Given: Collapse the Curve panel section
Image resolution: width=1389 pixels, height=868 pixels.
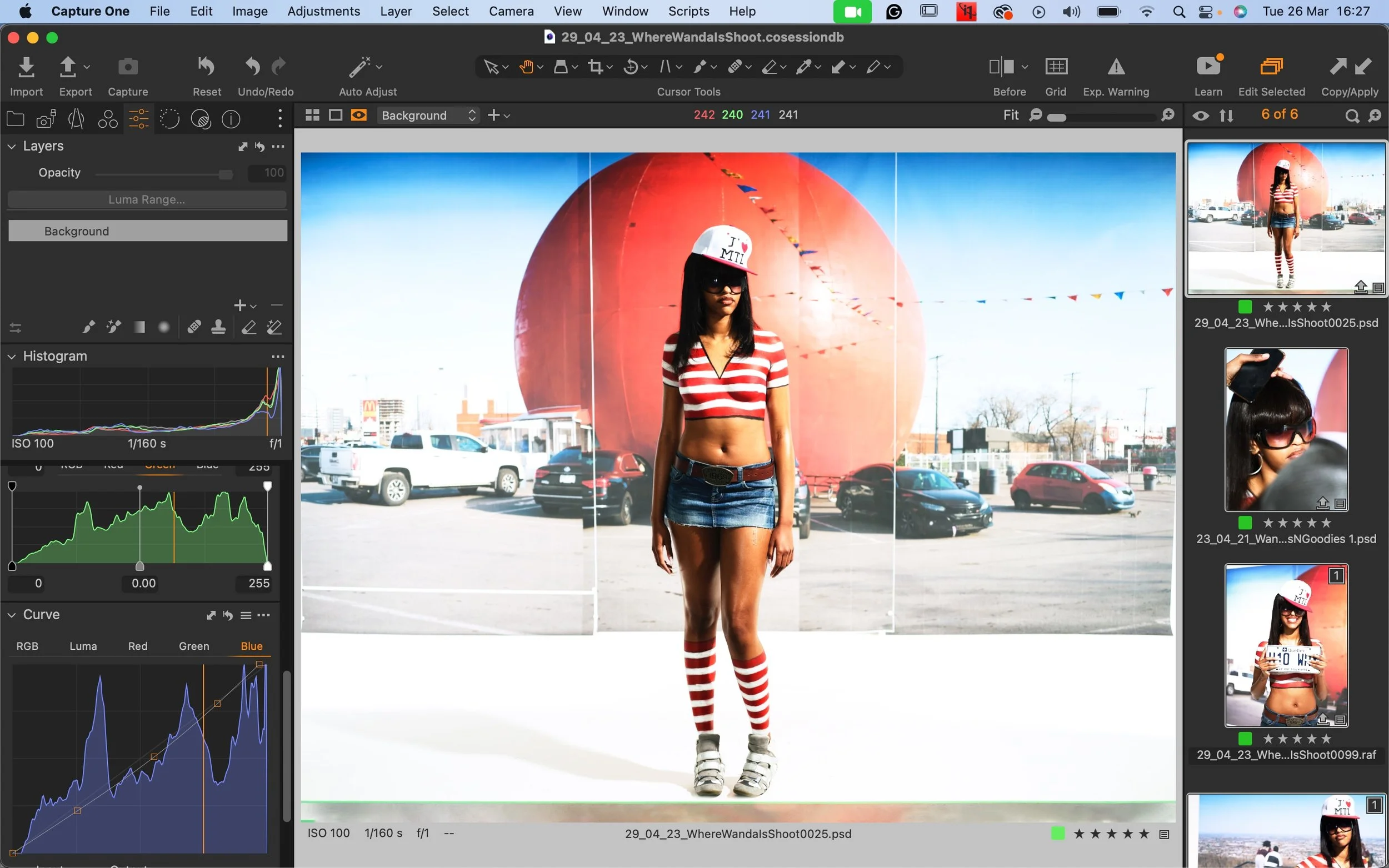Looking at the screenshot, I should tap(12, 615).
